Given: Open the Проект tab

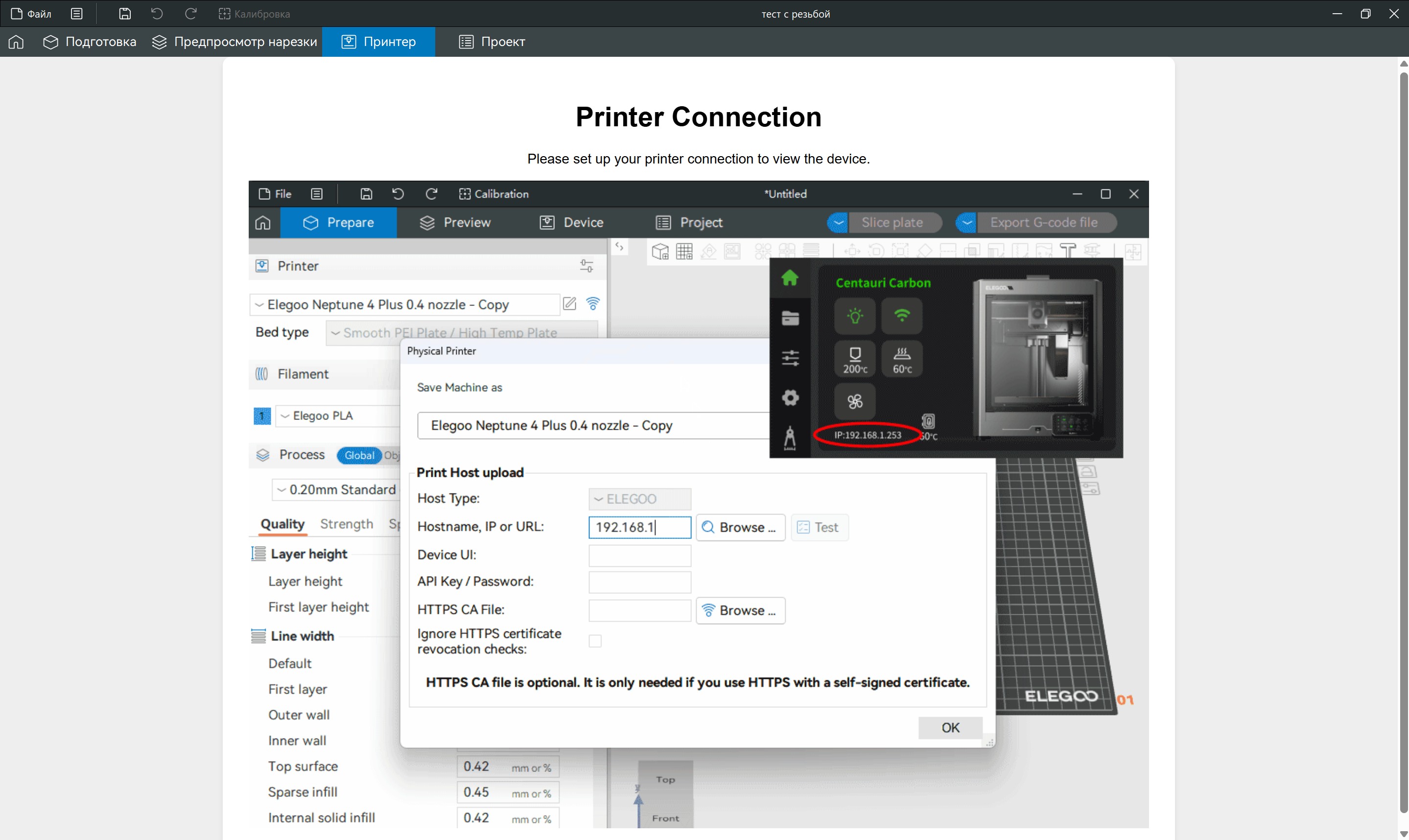Looking at the screenshot, I should [492, 42].
